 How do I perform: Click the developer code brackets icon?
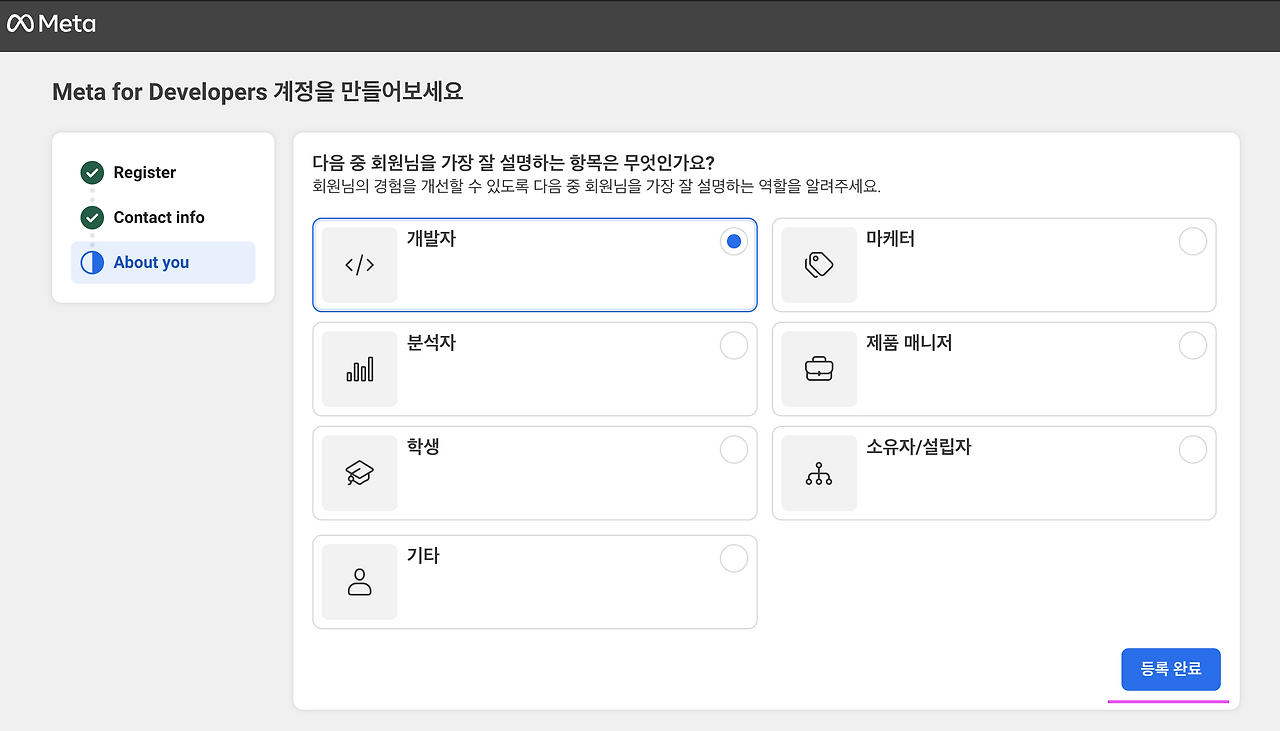pyautogui.click(x=359, y=265)
